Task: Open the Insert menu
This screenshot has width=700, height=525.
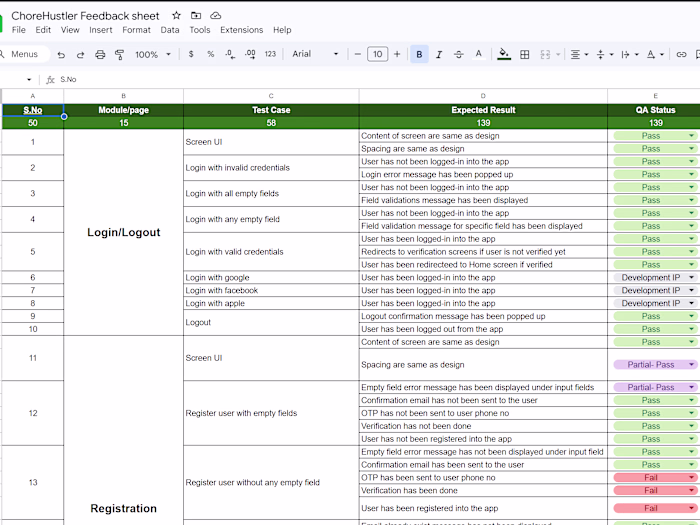Action: [x=101, y=30]
